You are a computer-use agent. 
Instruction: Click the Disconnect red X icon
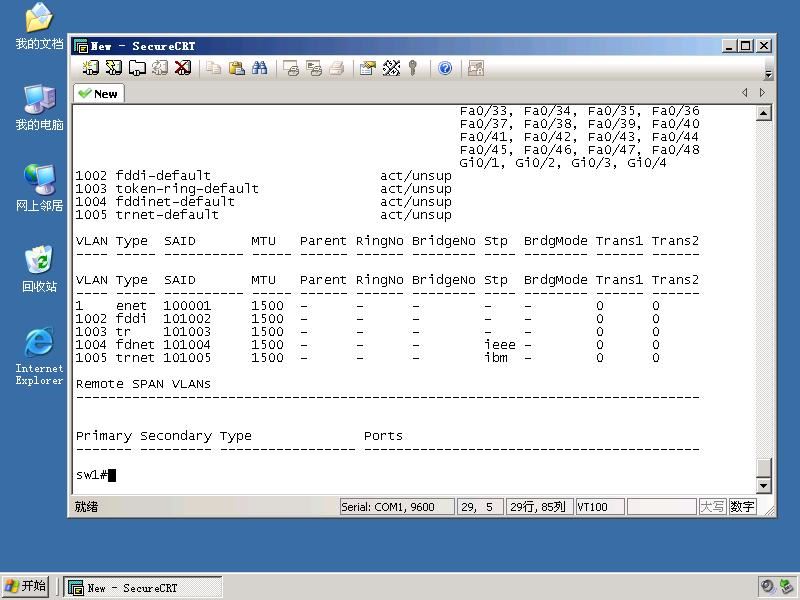click(x=183, y=68)
